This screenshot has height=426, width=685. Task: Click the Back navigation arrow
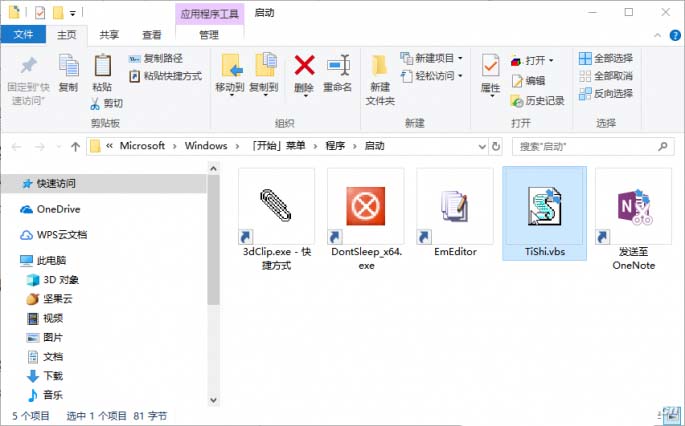point(17,147)
